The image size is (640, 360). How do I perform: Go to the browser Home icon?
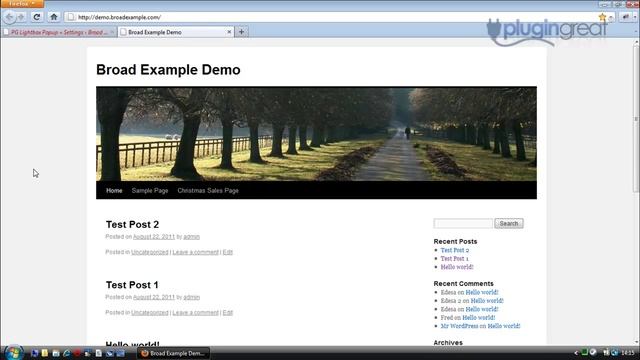point(54,17)
